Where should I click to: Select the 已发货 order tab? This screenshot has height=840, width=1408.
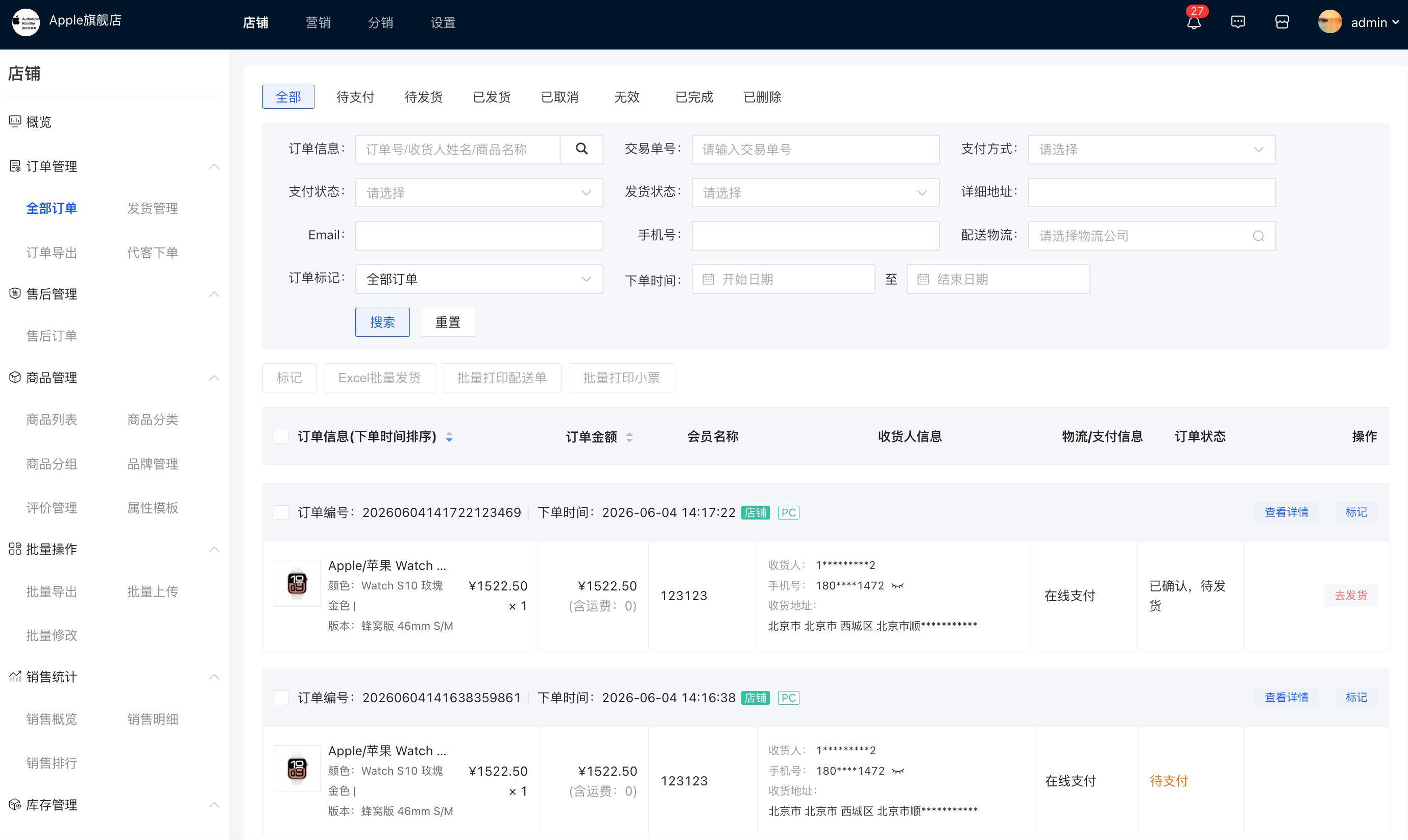pyautogui.click(x=492, y=97)
